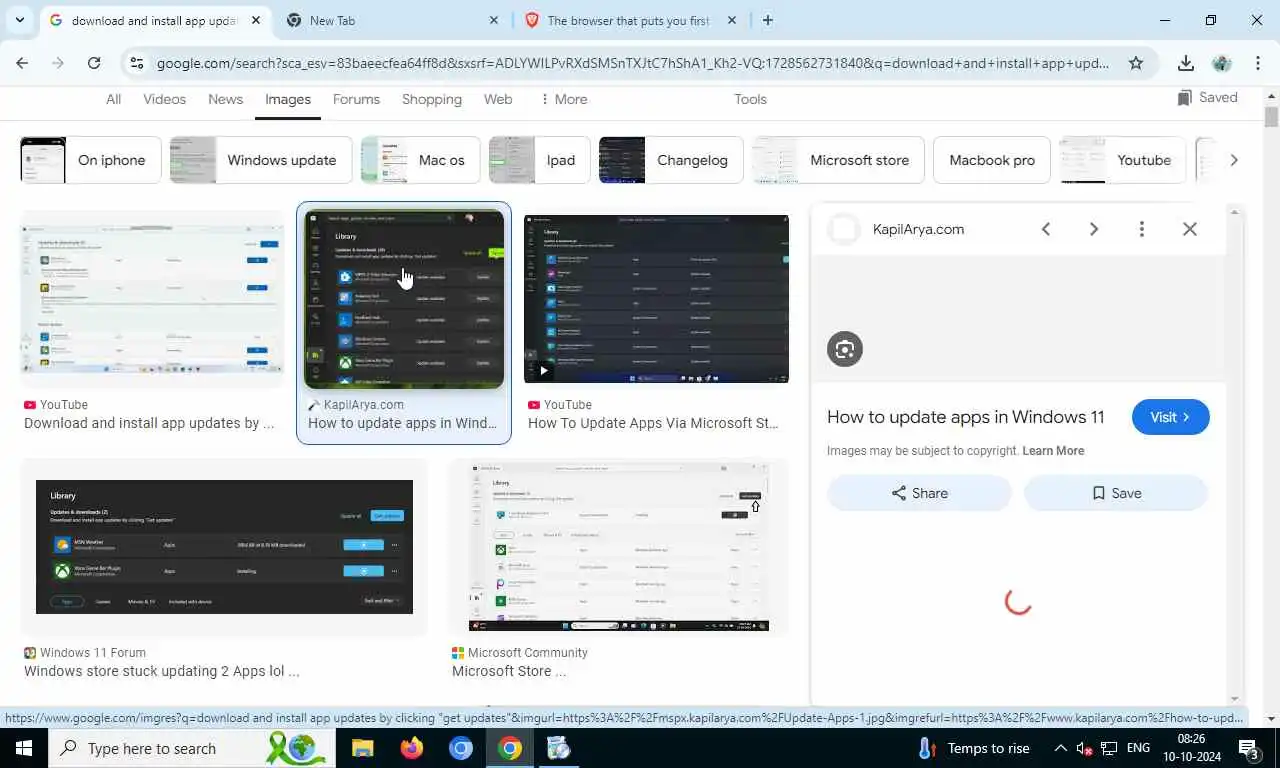This screenshot has width=1280, height=768.
Task: Close the 'browser that puts you first' tab
Action: pyautogui.click(x=732, y=20)
